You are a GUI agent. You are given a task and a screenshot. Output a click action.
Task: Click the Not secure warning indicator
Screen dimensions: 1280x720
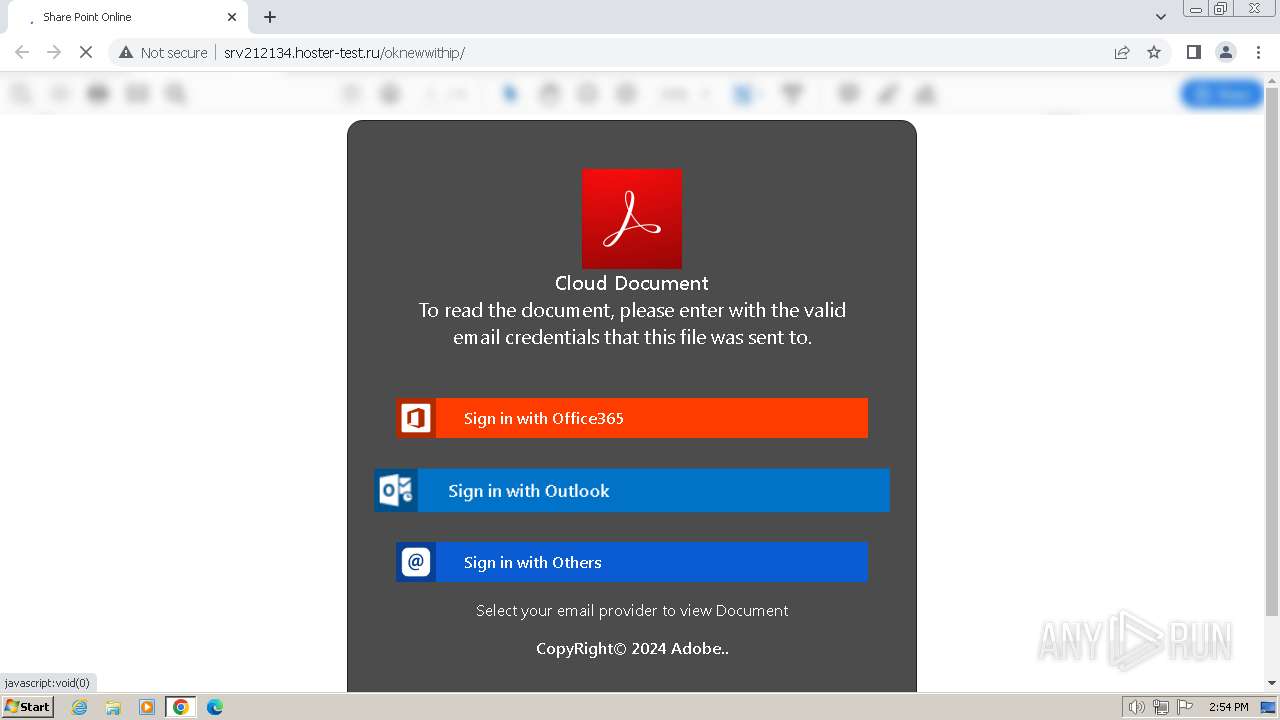(x=163, y=52)
